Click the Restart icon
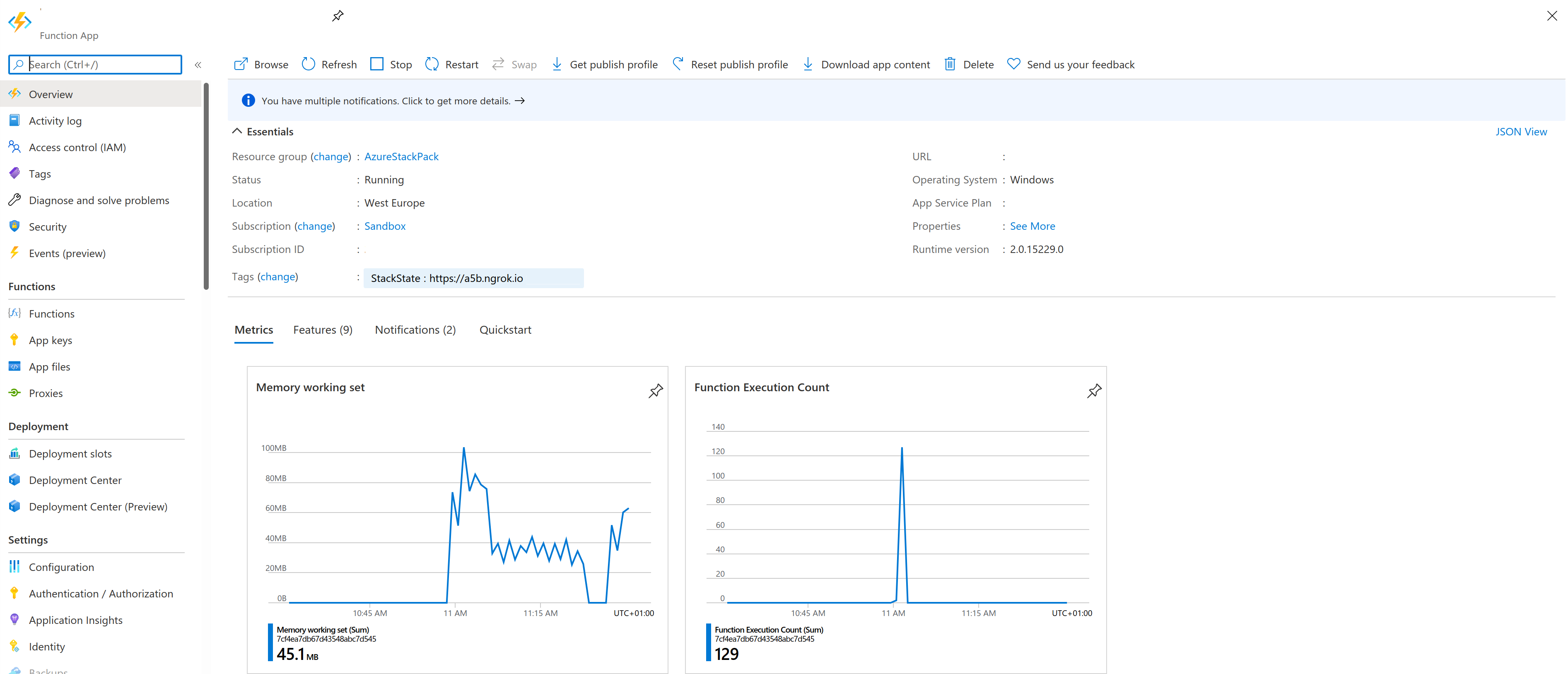 pos(432,64)
